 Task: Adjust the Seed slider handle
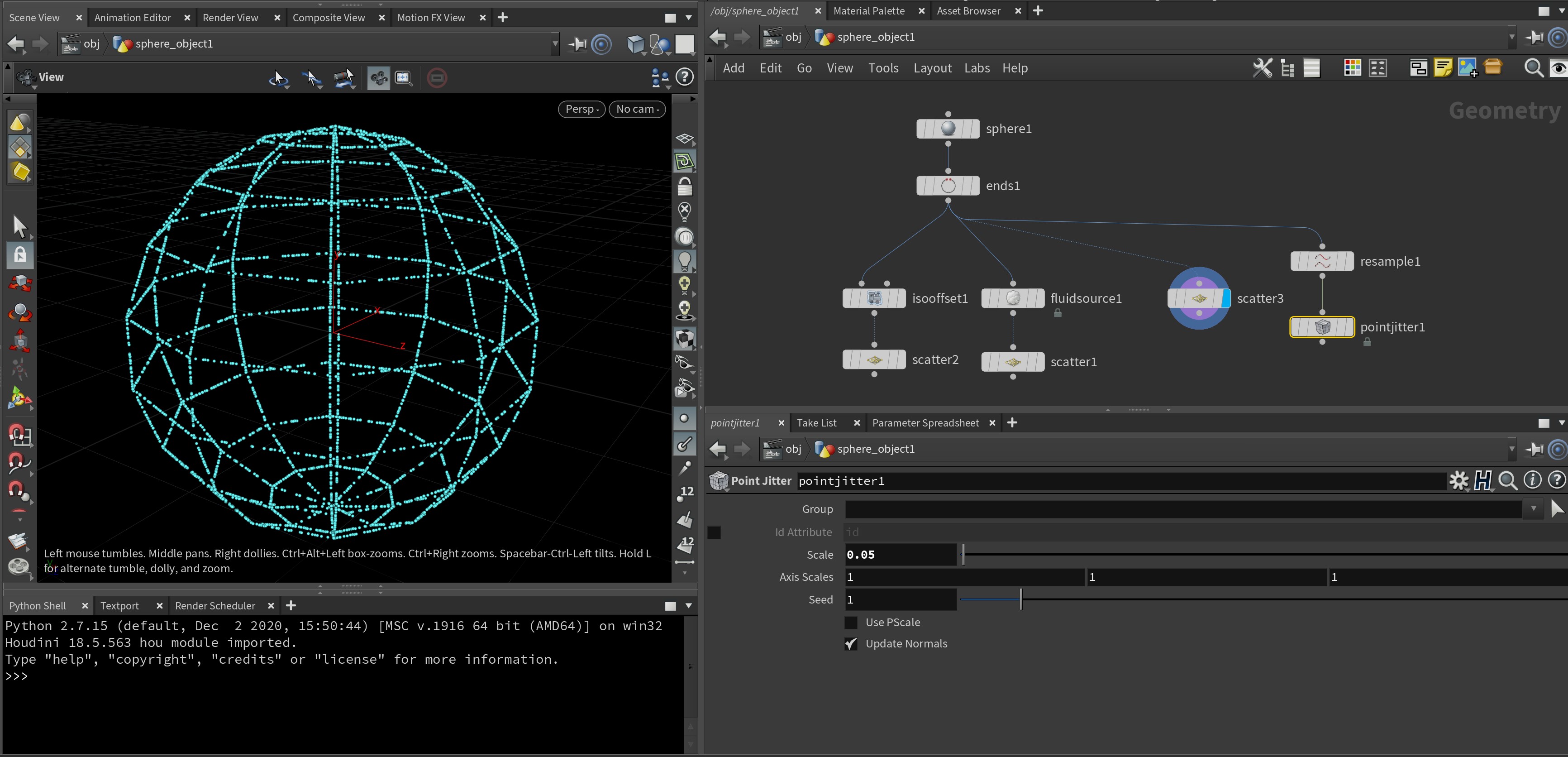point(1021,599)
